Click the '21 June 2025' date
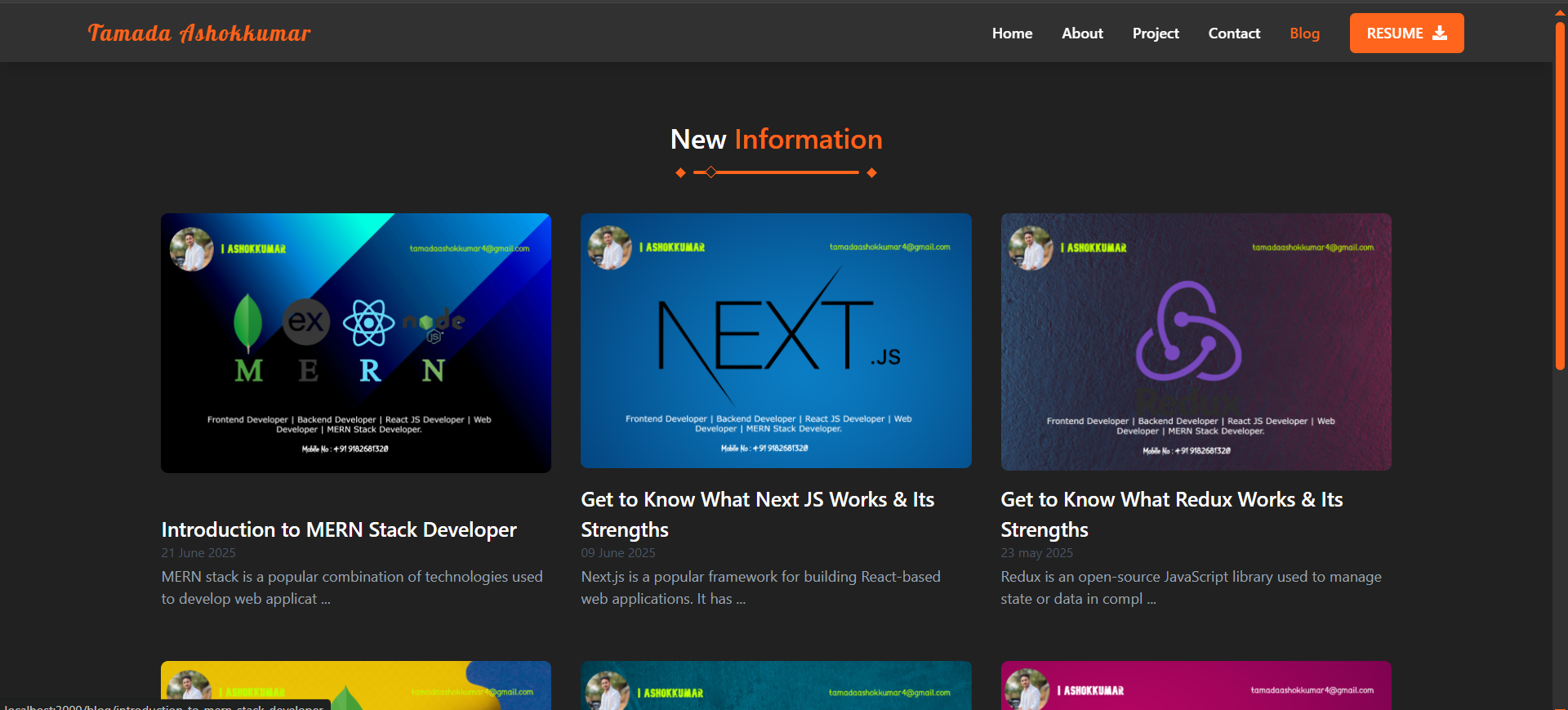The width and height of the screenshot is (1568, 710). [198, 553]
